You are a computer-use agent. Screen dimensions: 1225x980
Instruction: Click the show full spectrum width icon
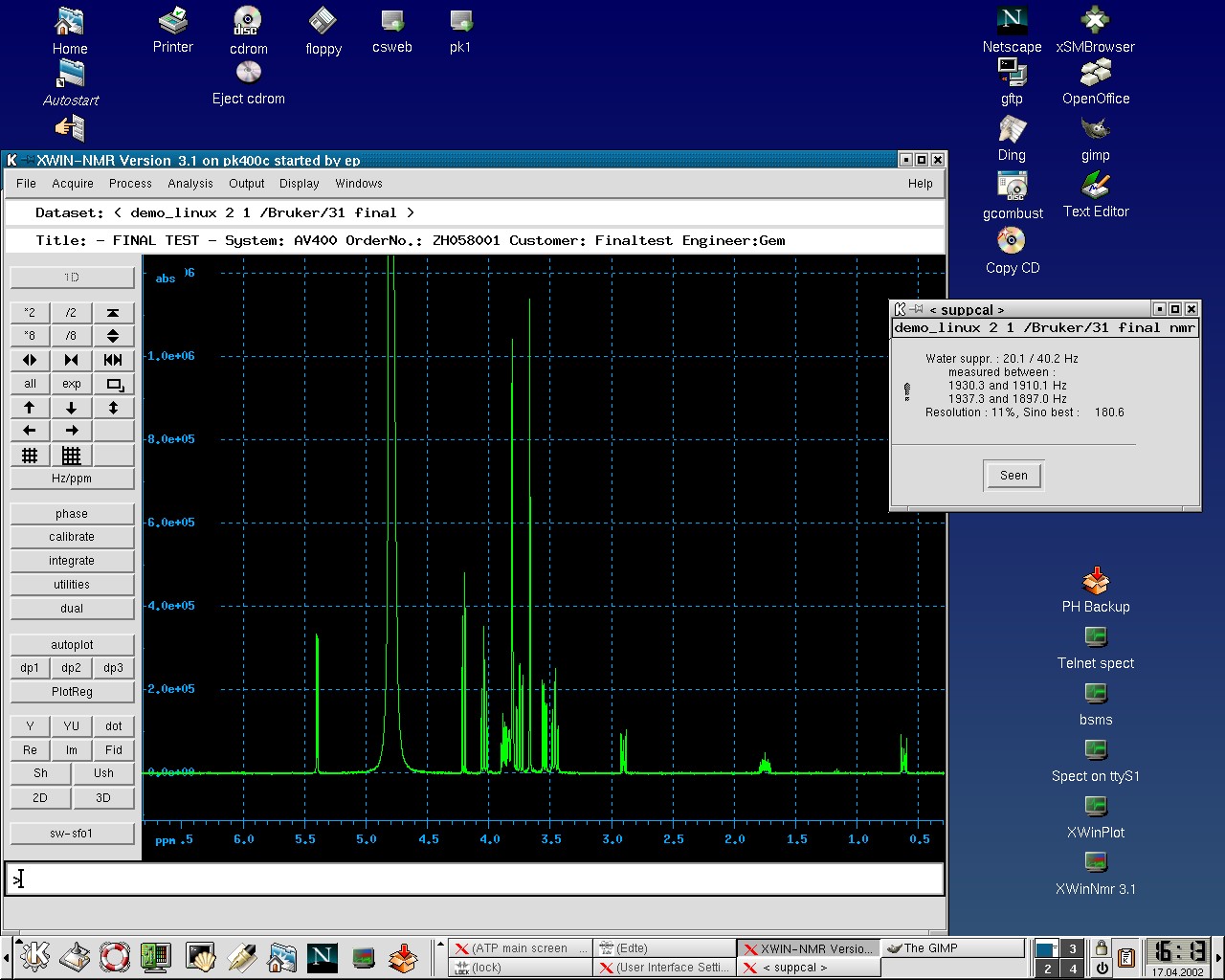[113, 360]
